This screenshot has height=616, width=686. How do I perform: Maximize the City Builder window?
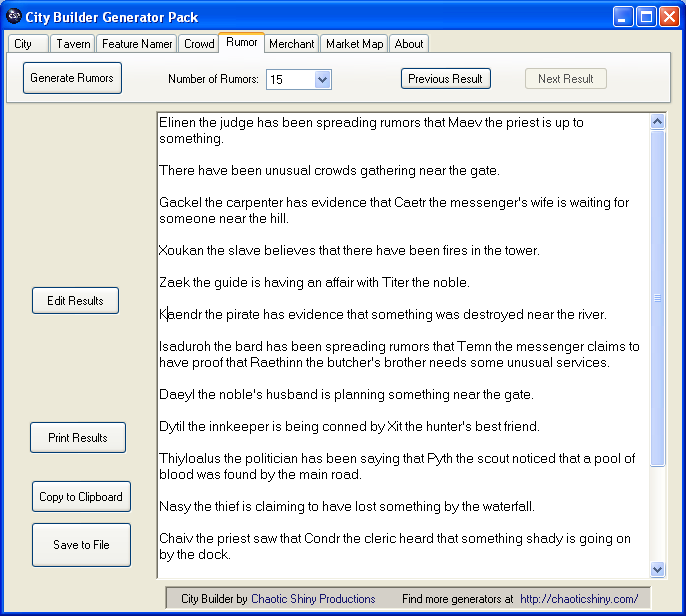pos(646,17)
